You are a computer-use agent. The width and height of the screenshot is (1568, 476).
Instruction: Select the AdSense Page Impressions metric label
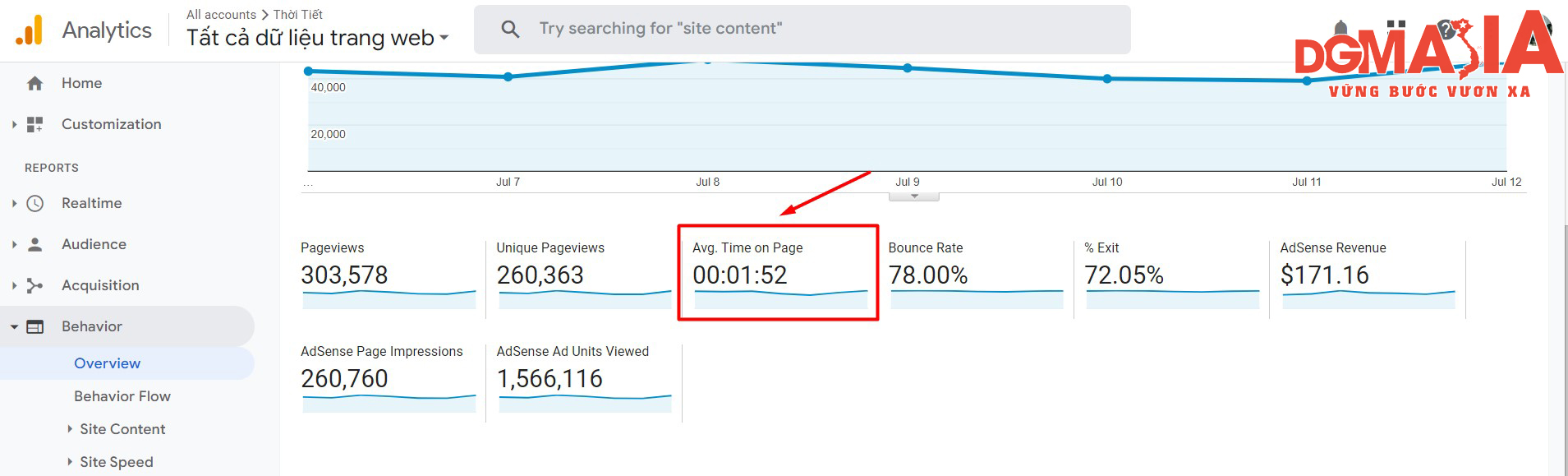(x=382, y=351)
